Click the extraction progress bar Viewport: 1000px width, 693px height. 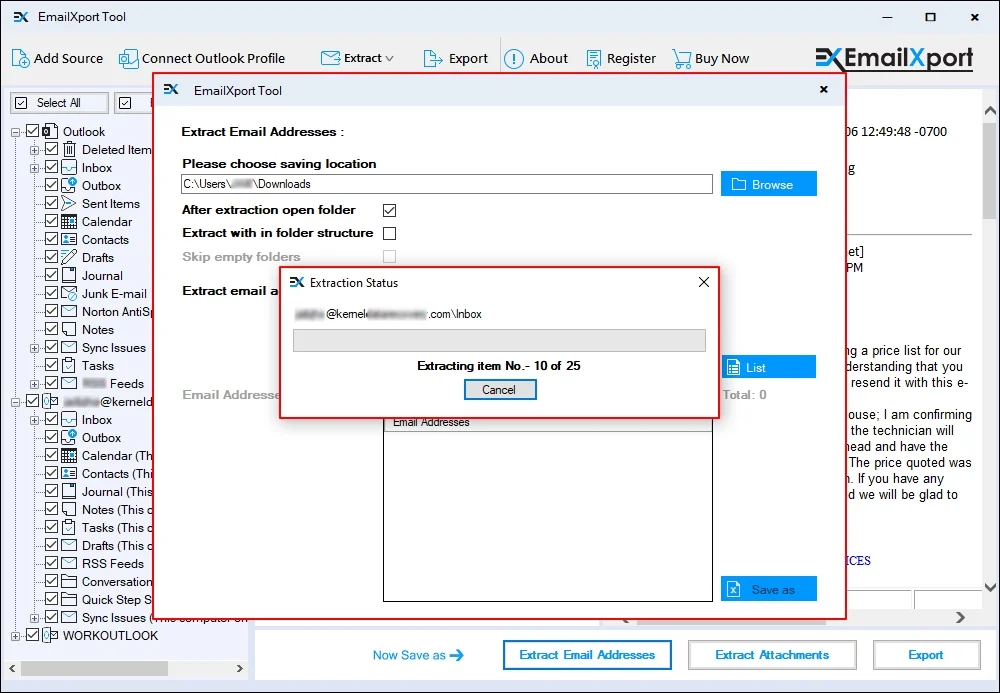499,341
